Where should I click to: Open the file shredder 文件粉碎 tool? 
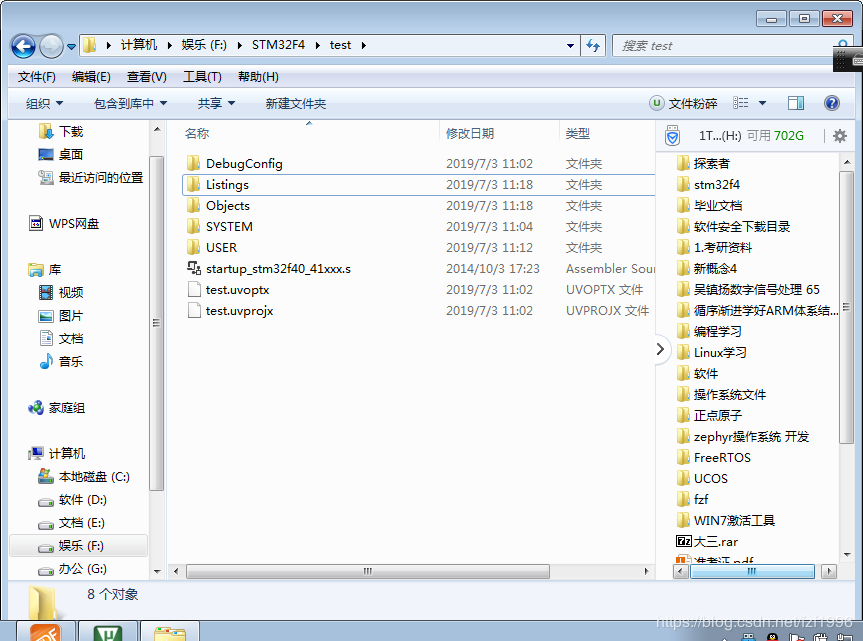click(684, 103)
